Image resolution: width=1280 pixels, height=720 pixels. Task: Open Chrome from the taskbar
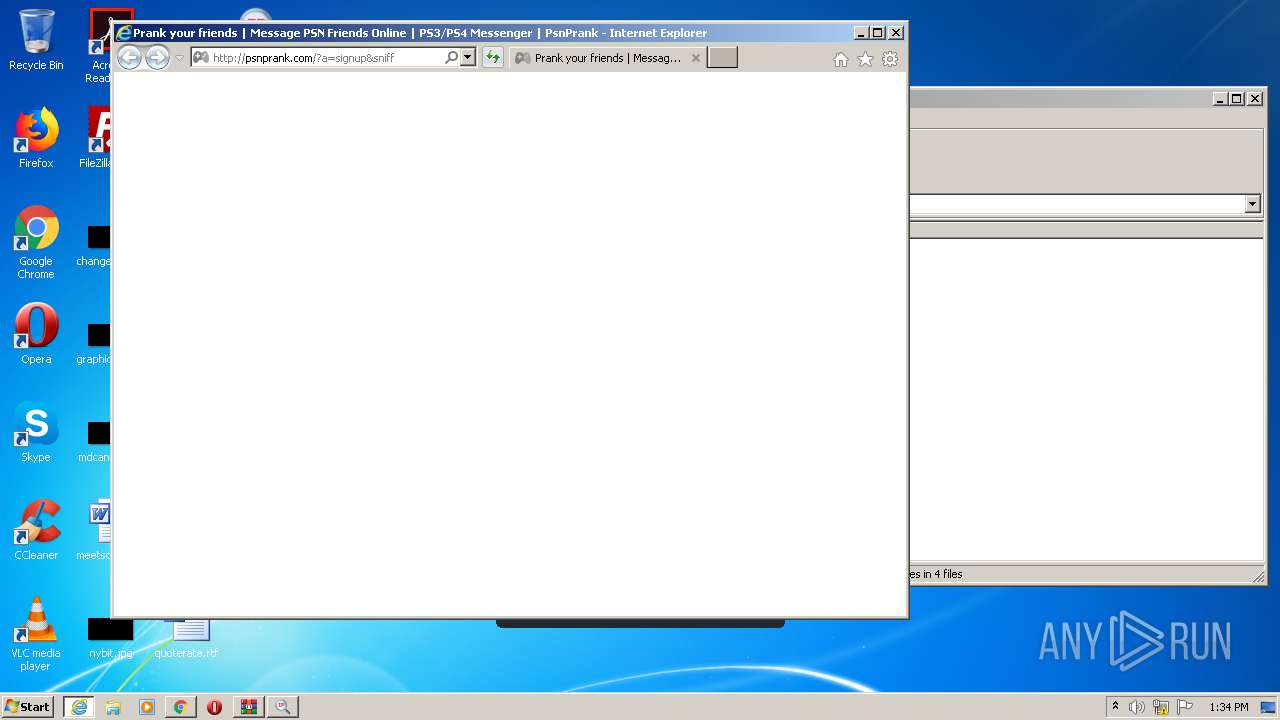coord(181,707)
